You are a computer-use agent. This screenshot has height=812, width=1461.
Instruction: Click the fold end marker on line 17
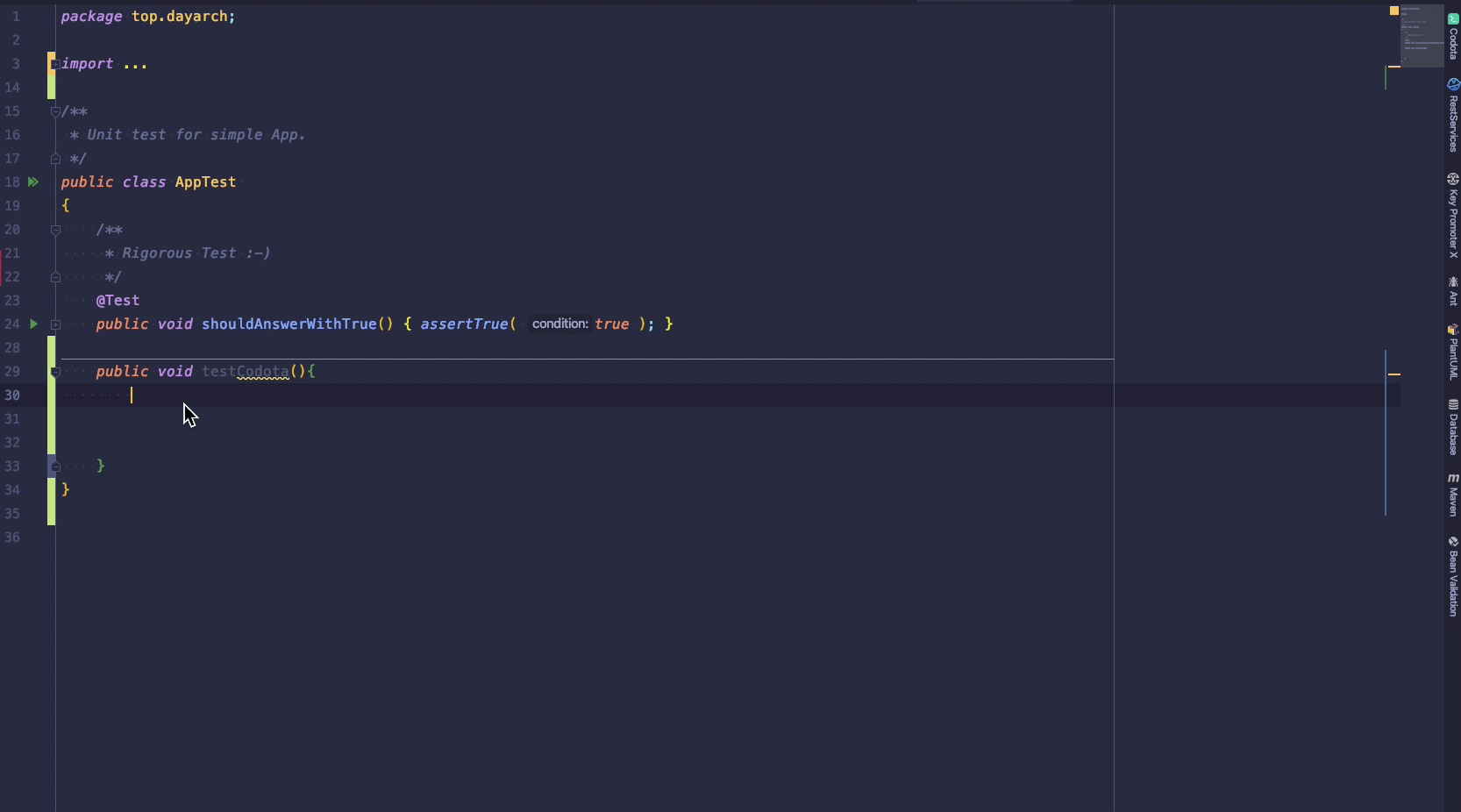[55, 159]
